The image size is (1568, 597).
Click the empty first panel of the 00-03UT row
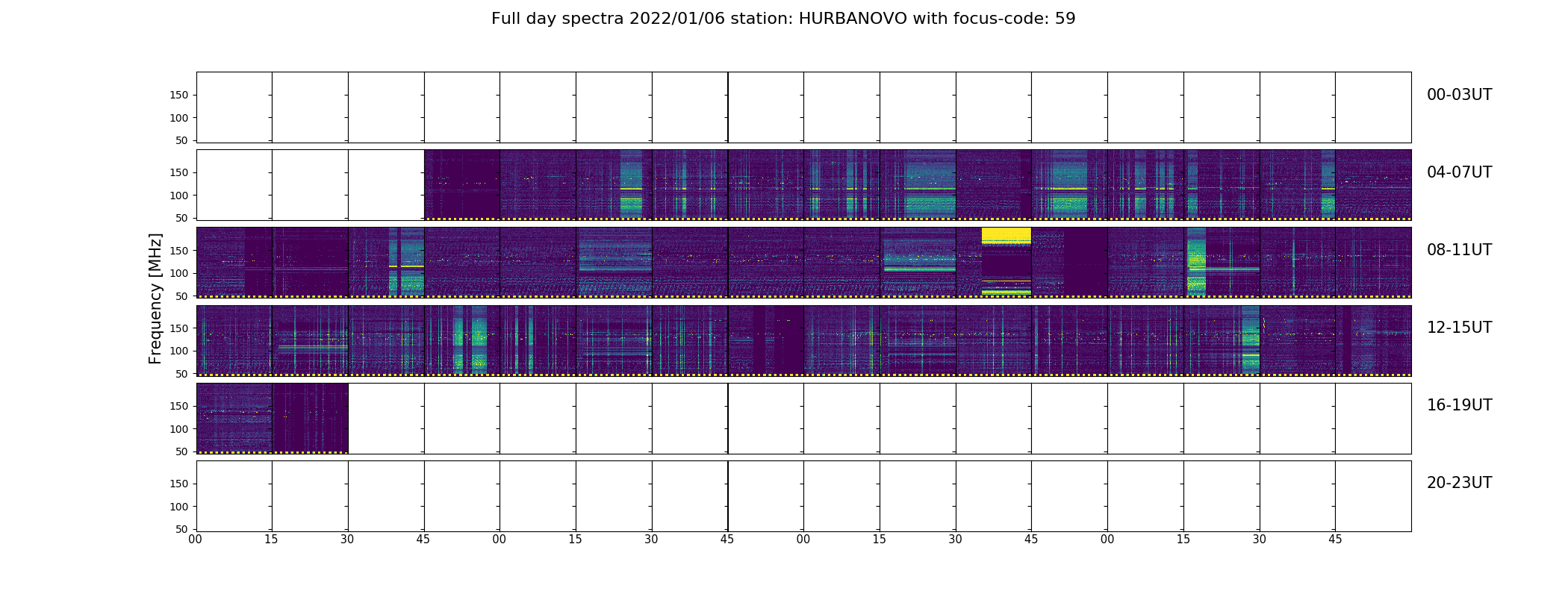tap(234, 107)
